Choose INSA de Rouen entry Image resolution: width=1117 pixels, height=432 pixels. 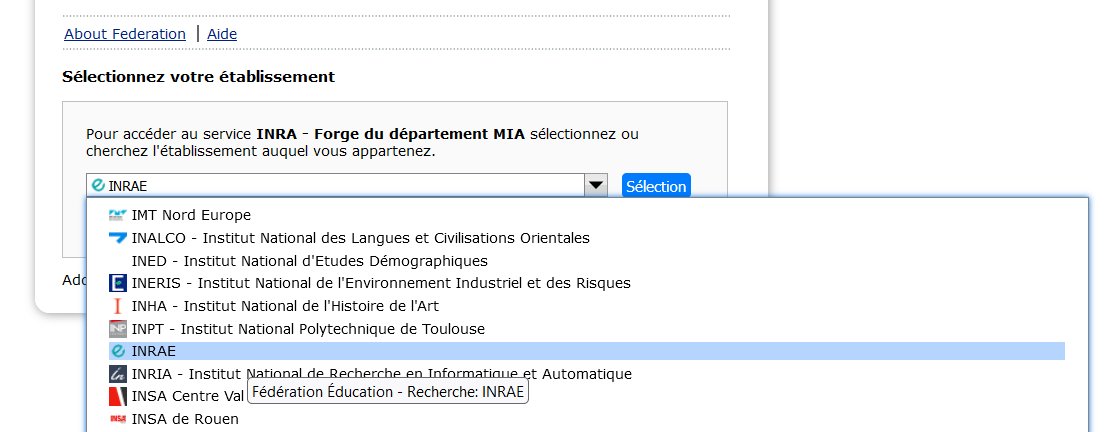point(185,419)
